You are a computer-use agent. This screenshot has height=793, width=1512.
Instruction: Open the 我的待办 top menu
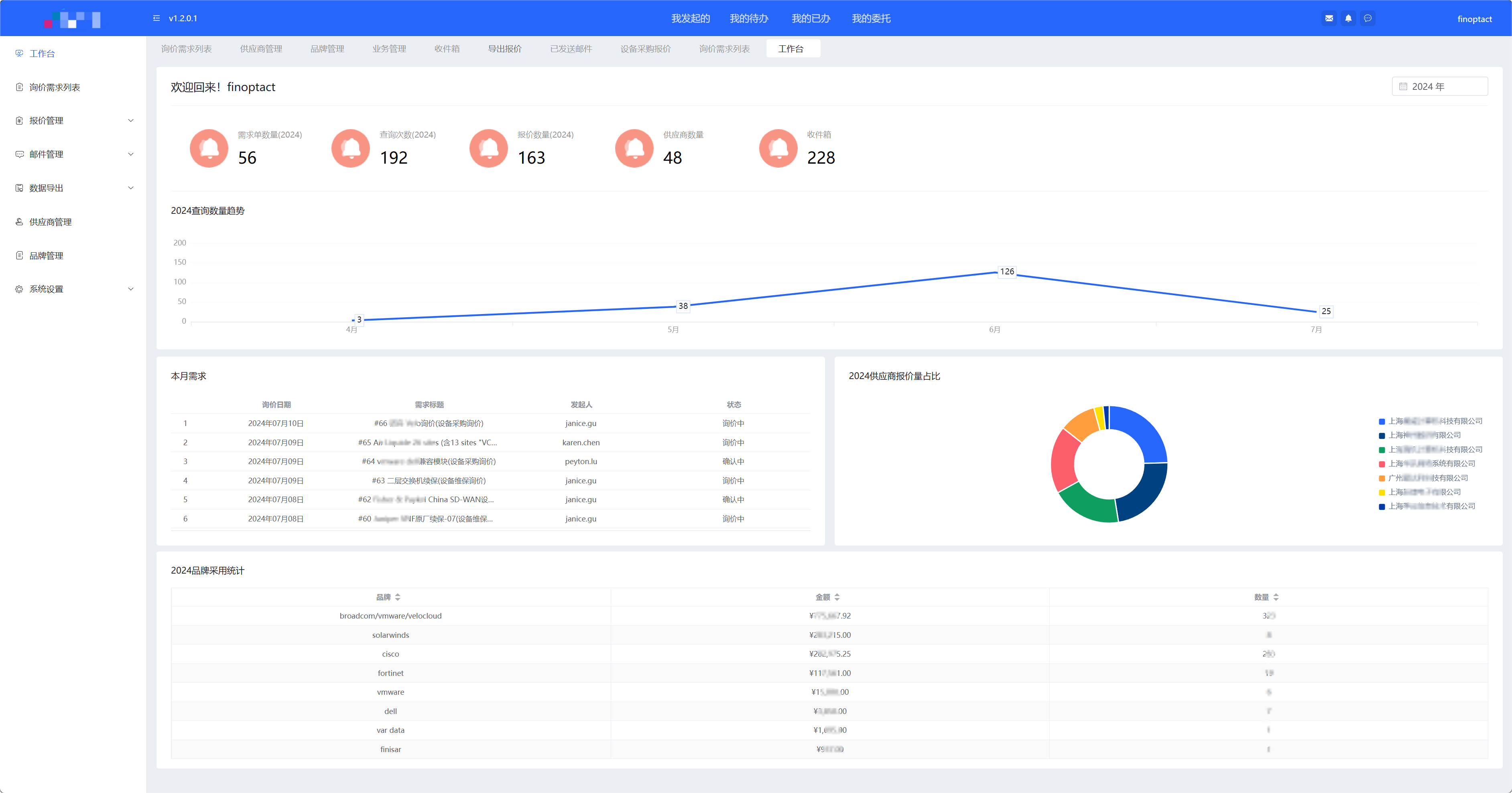748,18
